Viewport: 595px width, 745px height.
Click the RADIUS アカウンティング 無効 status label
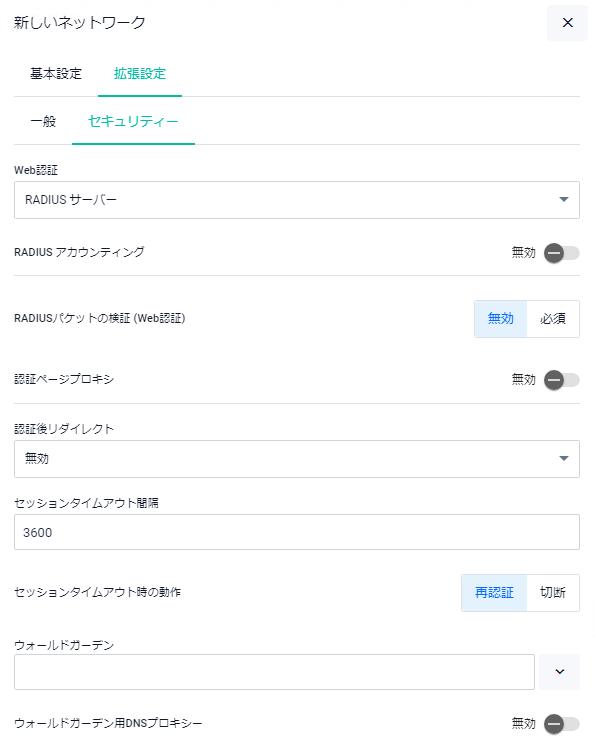pos(523,253)
